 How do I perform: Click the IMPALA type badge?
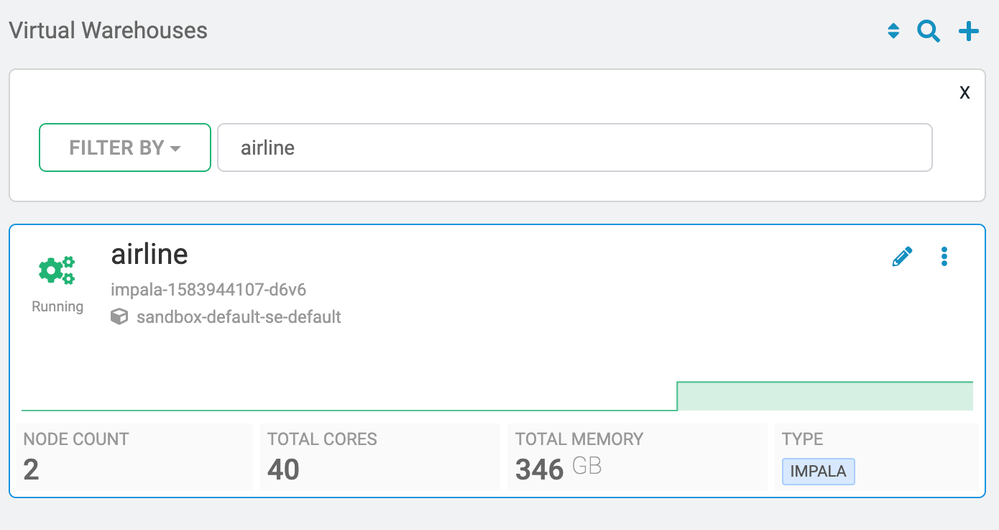coord(818,471)
